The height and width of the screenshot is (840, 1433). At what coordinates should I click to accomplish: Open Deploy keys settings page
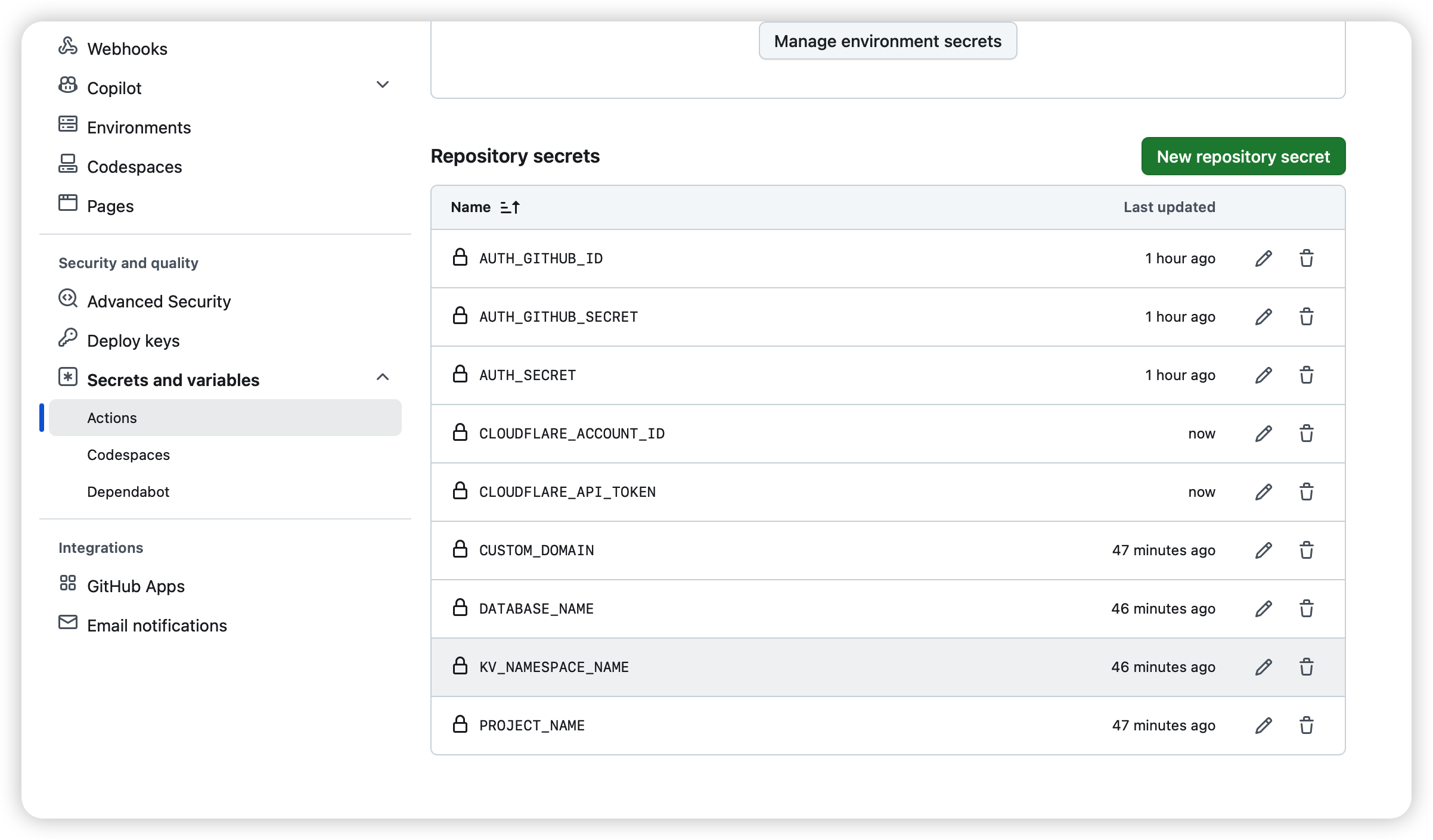tap(133, 341)
